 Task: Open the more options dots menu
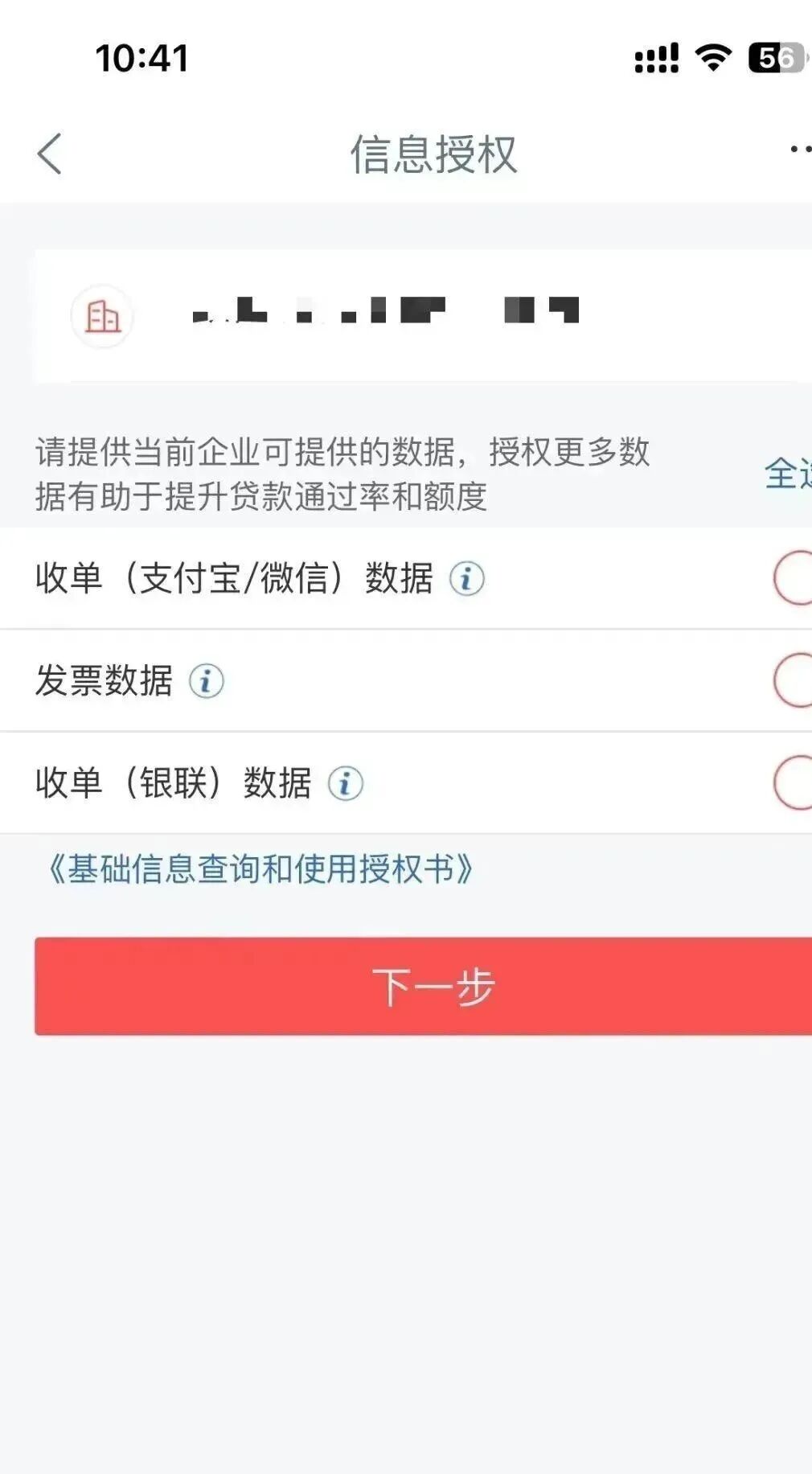pos(799,150)
